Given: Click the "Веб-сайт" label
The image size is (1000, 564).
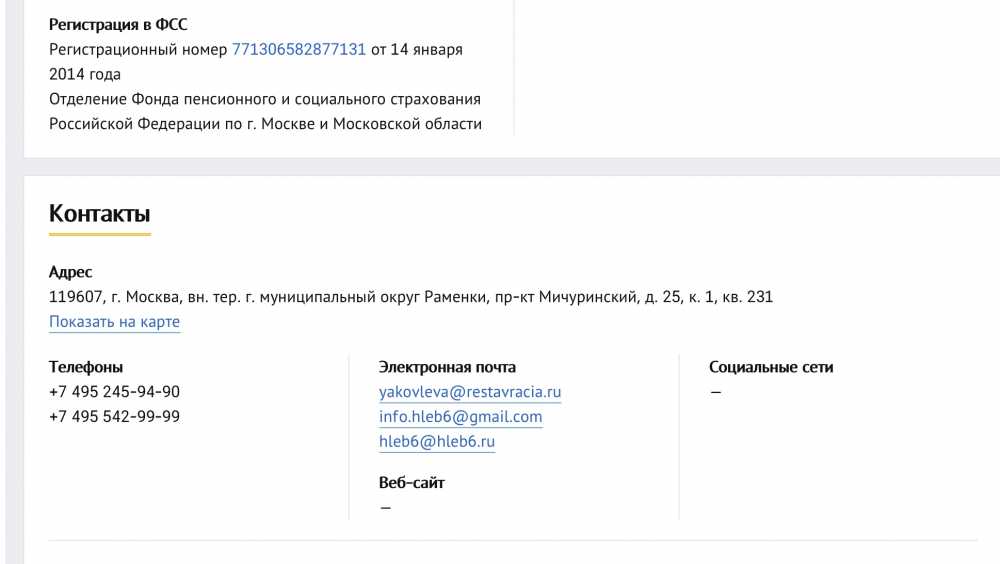Looking at the screenshot, I should coord(411,483).
